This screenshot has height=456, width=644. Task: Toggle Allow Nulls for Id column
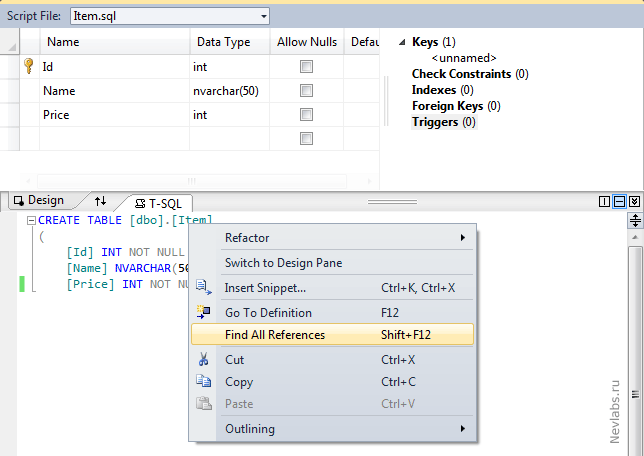click(307, 67)
